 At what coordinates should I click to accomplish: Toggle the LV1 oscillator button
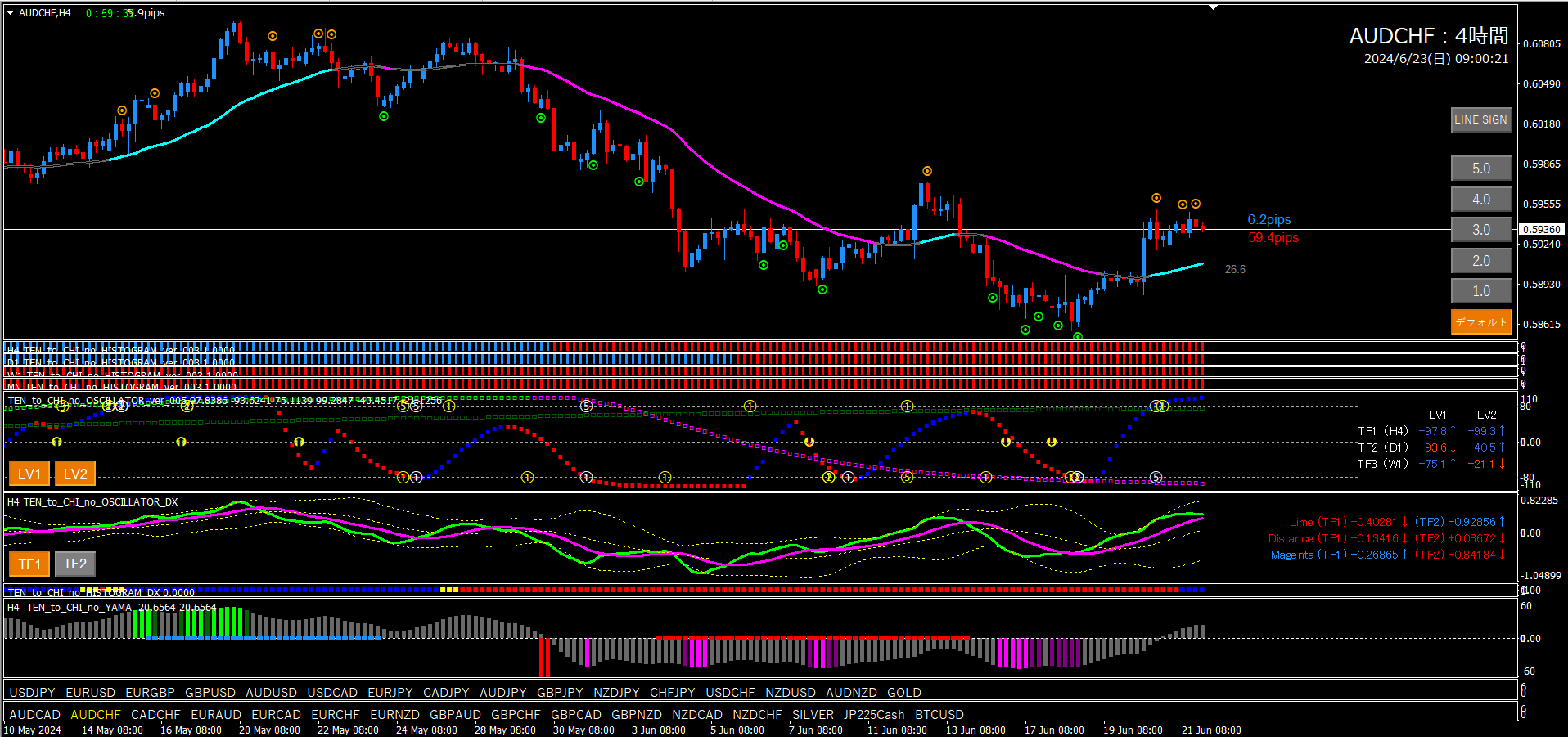pos(29,474)
